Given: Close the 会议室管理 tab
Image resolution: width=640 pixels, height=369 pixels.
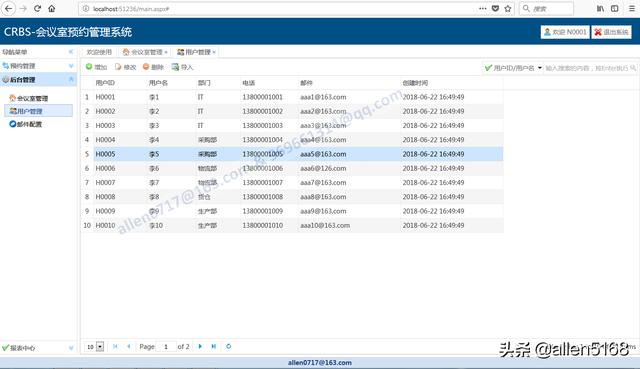Looking at the screenshot, I should click(x=166, y=52).
